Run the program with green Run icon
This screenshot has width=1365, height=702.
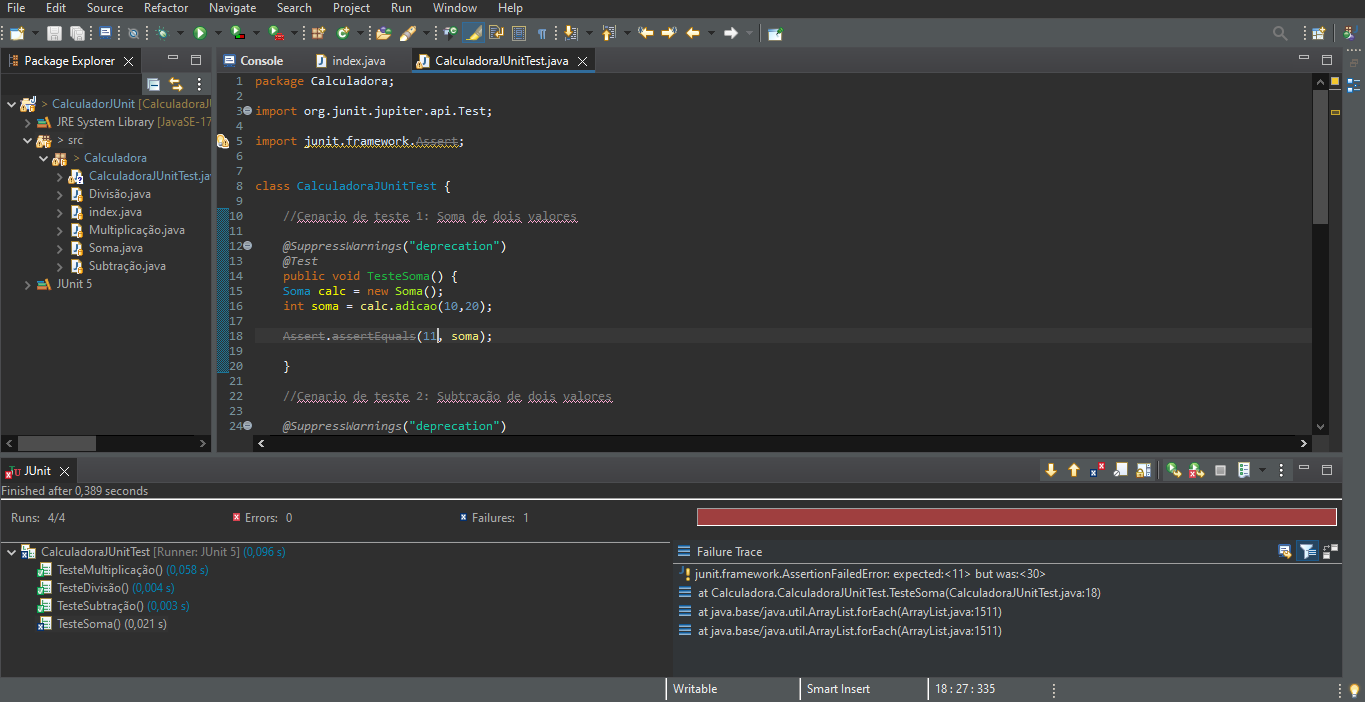coord(200,33)
